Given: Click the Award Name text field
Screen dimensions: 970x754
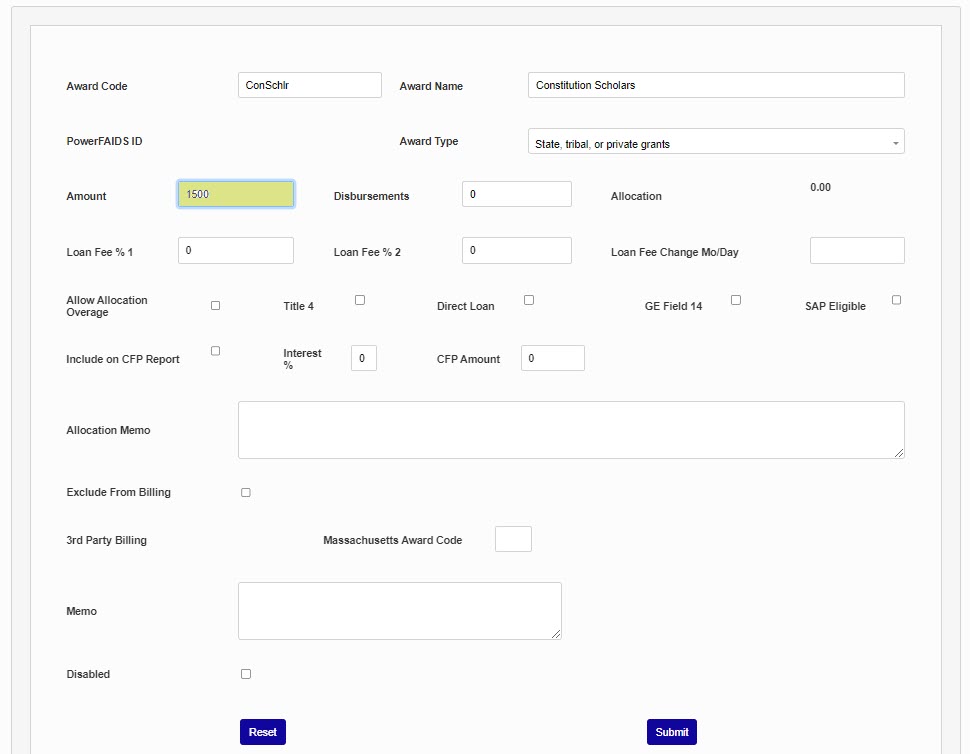Looking at the screenshot, I should [x=715, y=85].
